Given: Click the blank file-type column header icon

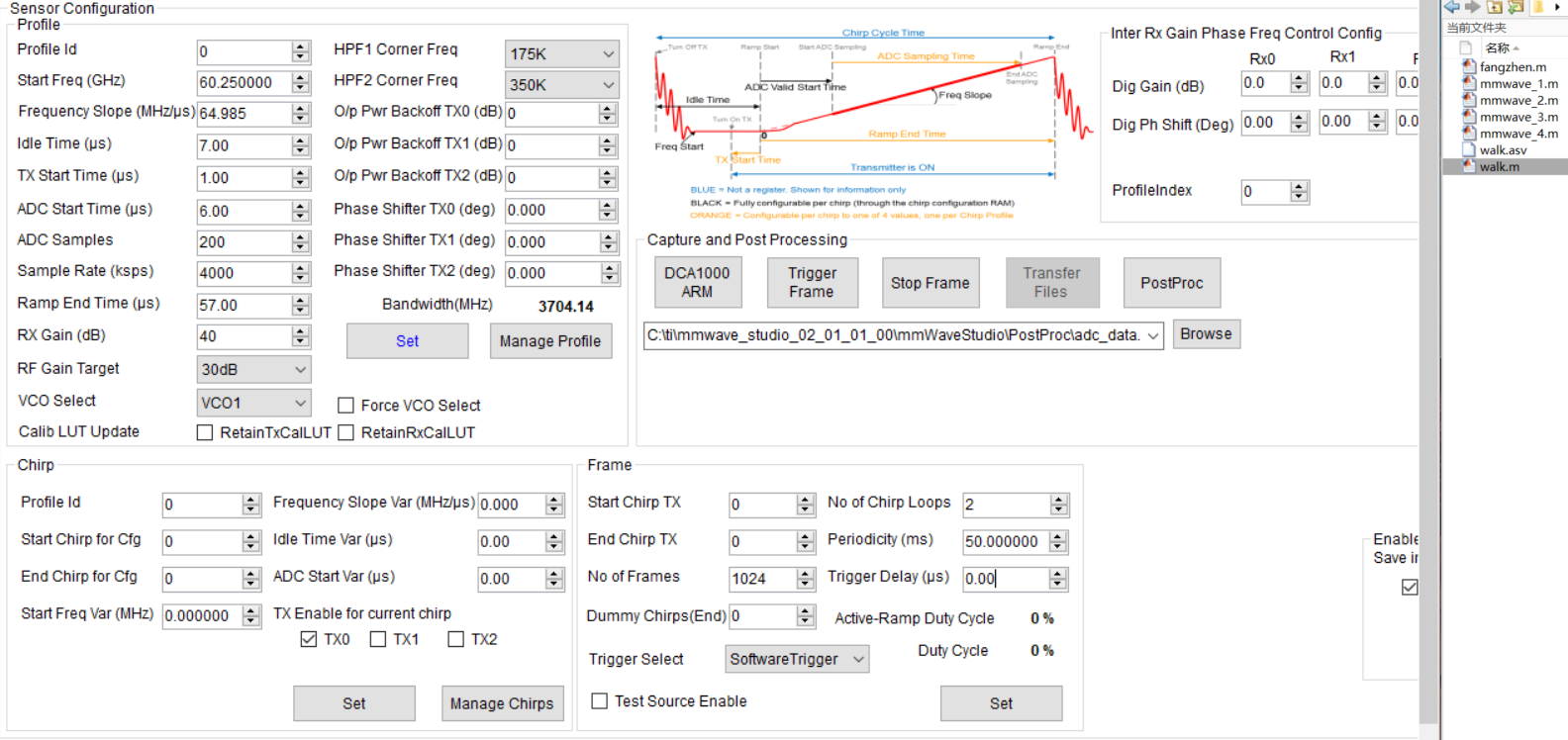Looking at the screenshot, I should (1466, 47).
